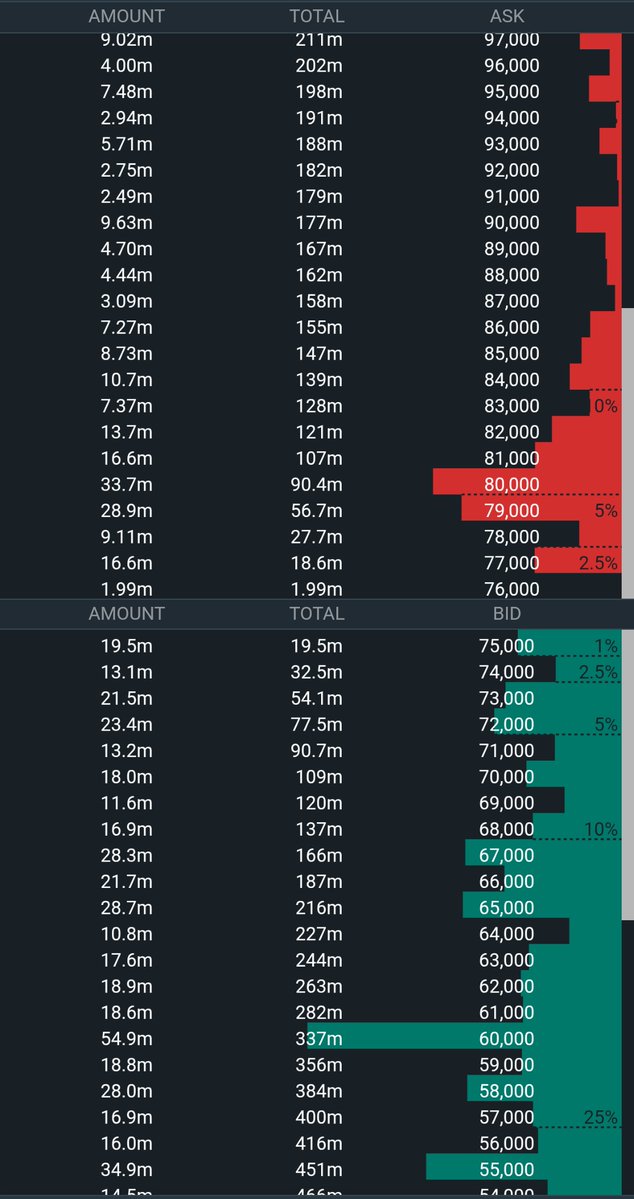
Task: Click the 198m ask total
Action: click(319, 92)
